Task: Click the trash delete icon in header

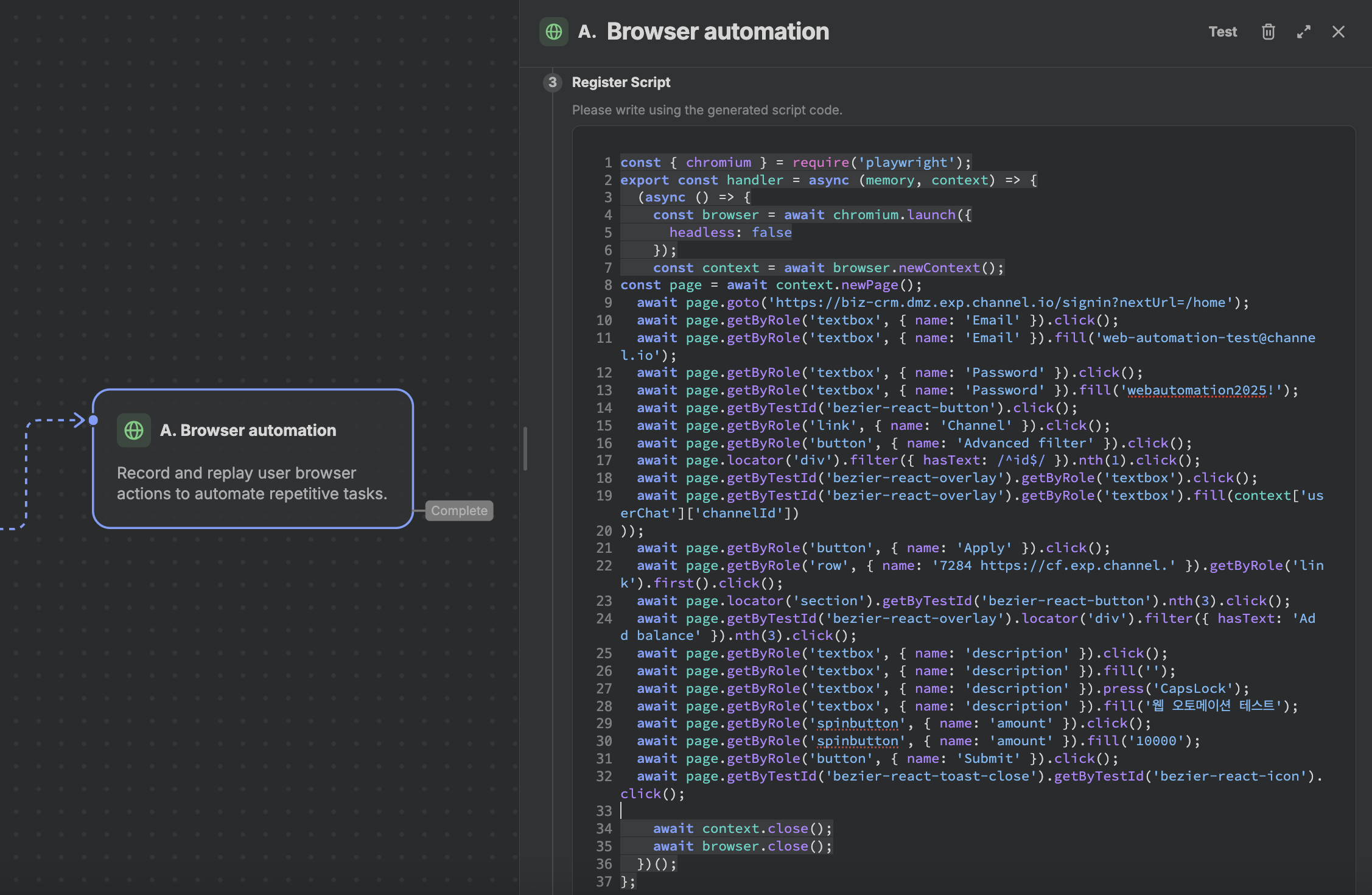Action: point(1268,32)
